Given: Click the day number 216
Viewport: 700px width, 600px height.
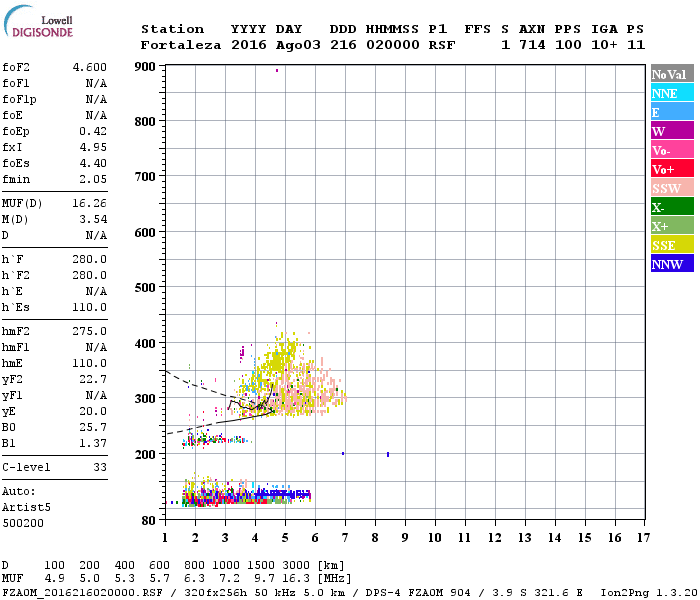Looking at the screenshot, I should pyautogui.click(x=343, y=45).
